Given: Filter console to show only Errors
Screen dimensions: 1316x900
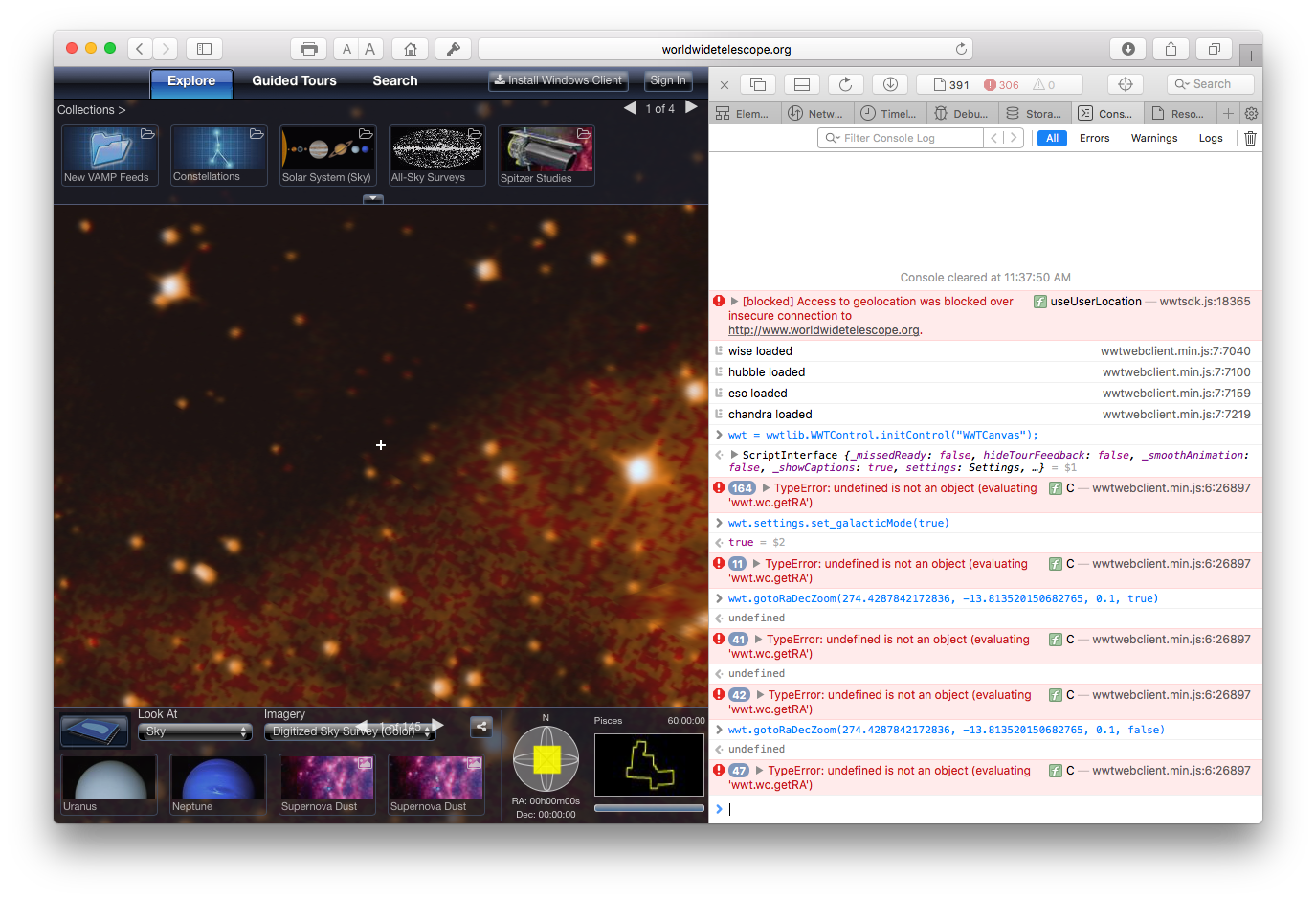Looking at the screenshot, I should coord(1094,137).
